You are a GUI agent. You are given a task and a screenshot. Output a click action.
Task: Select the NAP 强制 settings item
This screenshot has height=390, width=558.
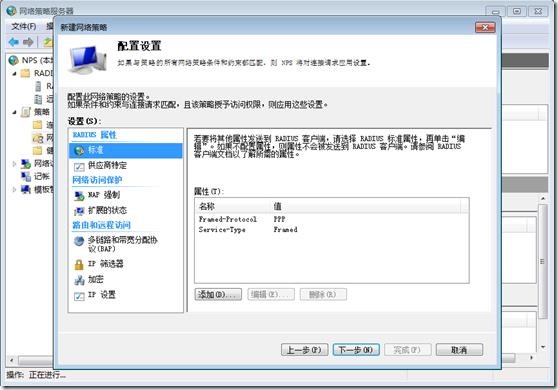97,195
